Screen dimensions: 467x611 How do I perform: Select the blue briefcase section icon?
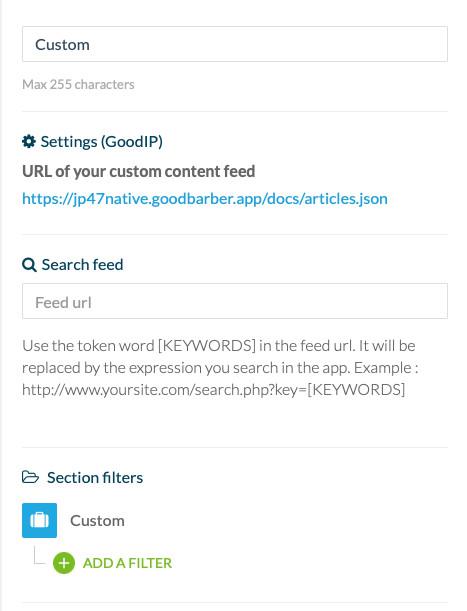point(39,520)
